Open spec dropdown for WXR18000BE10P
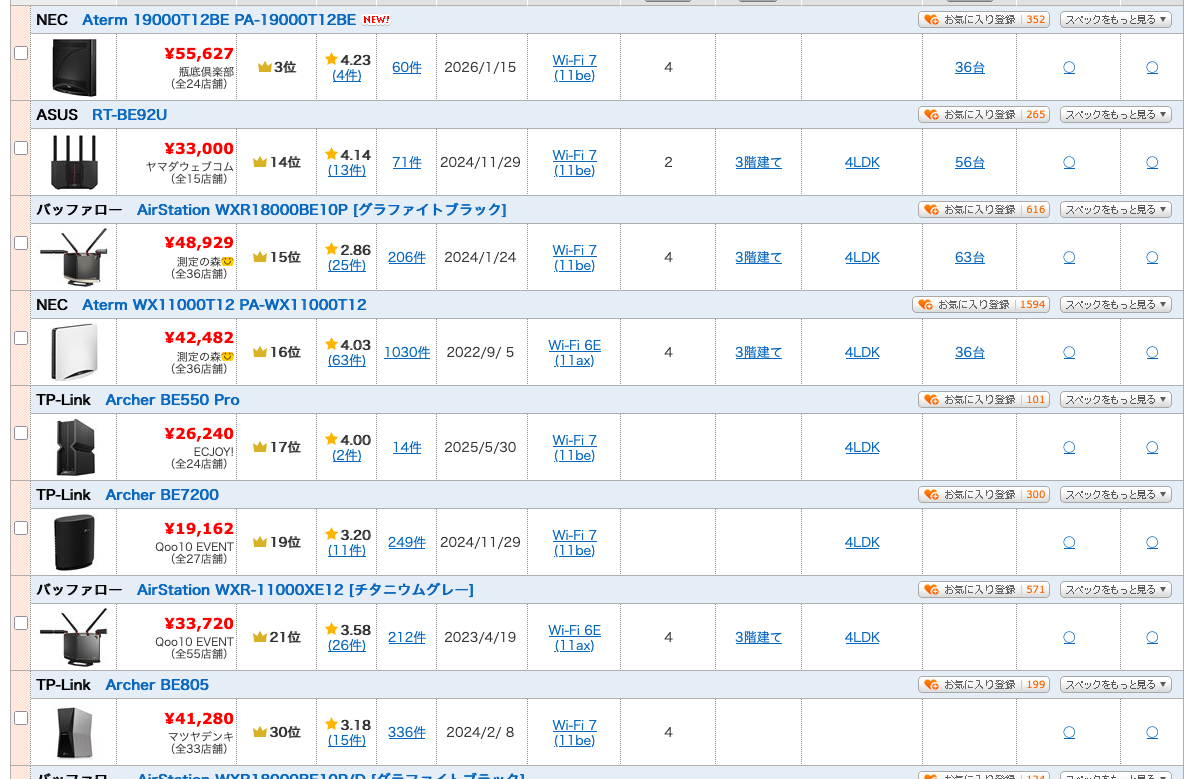The image size is (1186, 779). [1116, 209]
